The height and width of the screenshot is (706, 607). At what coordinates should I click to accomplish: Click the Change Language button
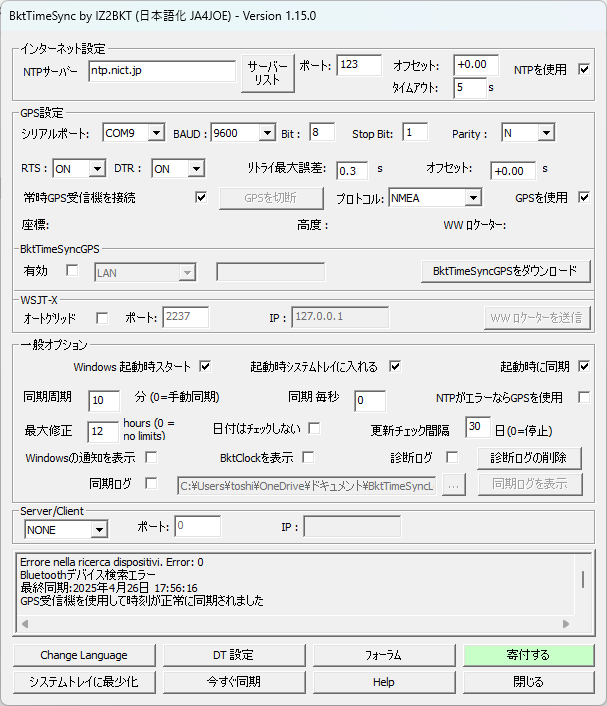84,655
